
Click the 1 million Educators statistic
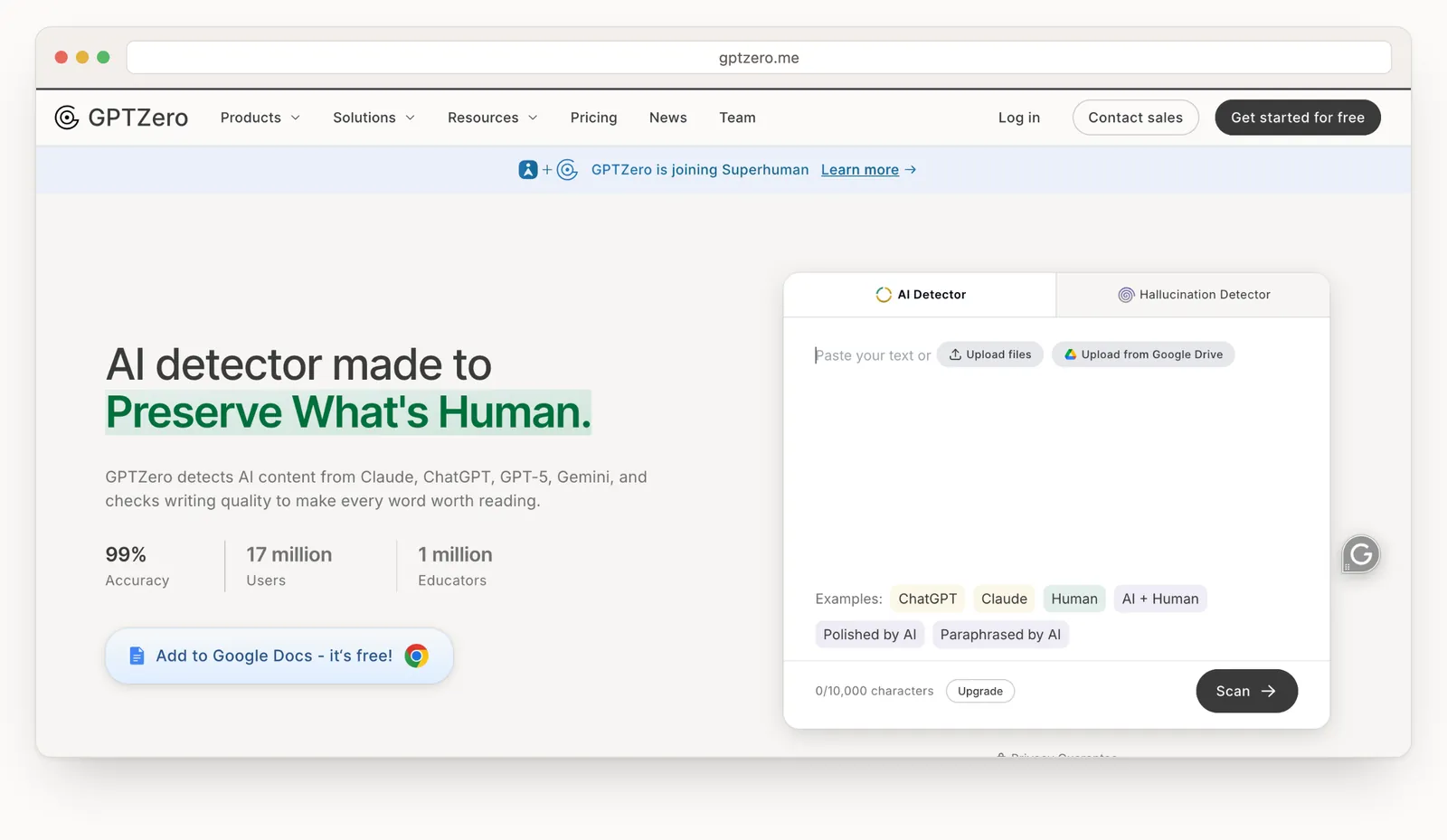tap(455, 566)
